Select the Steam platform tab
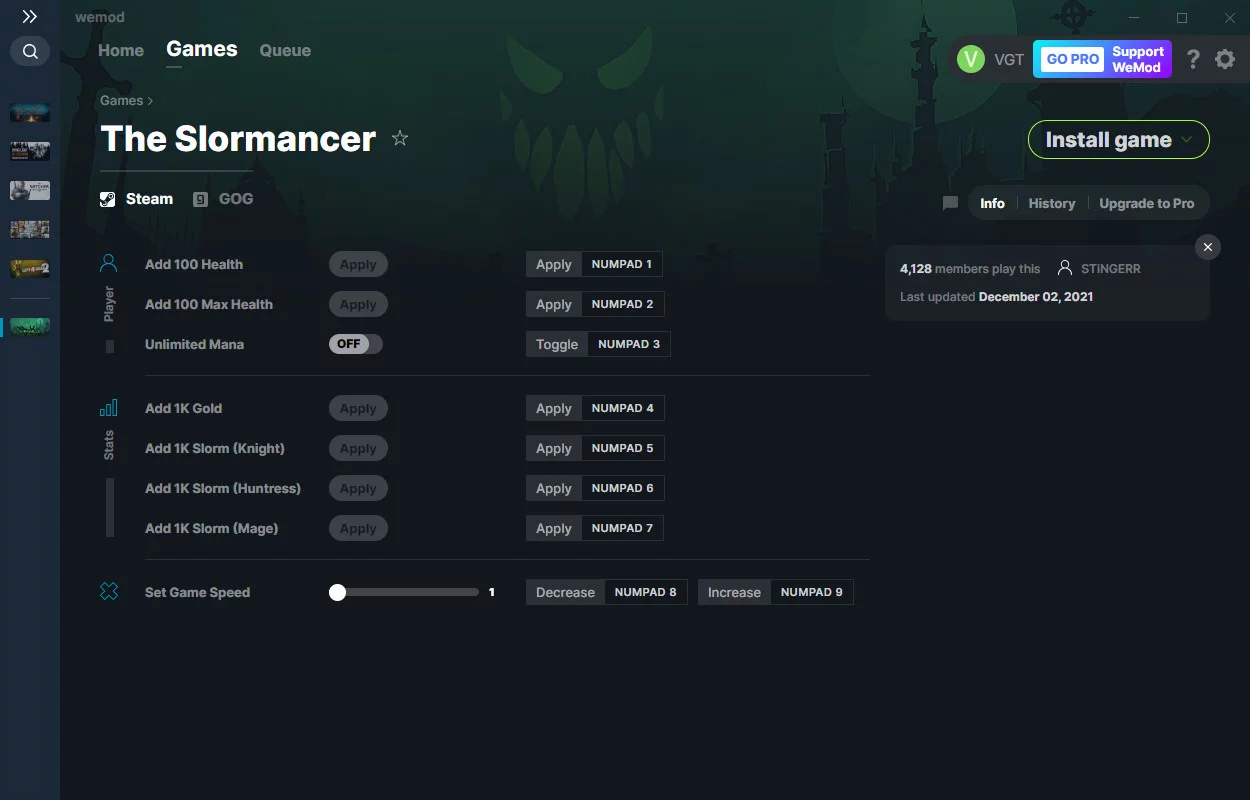This screenshot has height=800, width=1250. 137,199
